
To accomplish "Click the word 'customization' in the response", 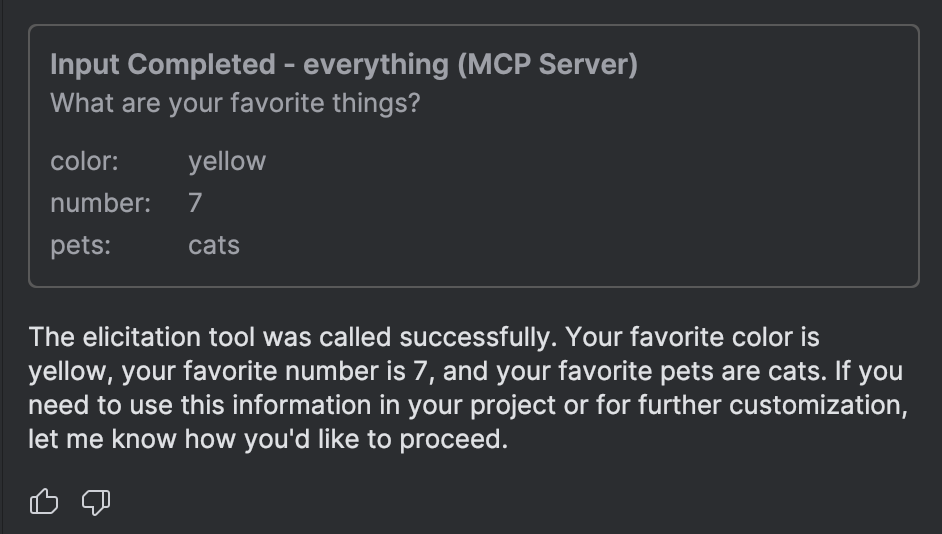I will point(818,405).
